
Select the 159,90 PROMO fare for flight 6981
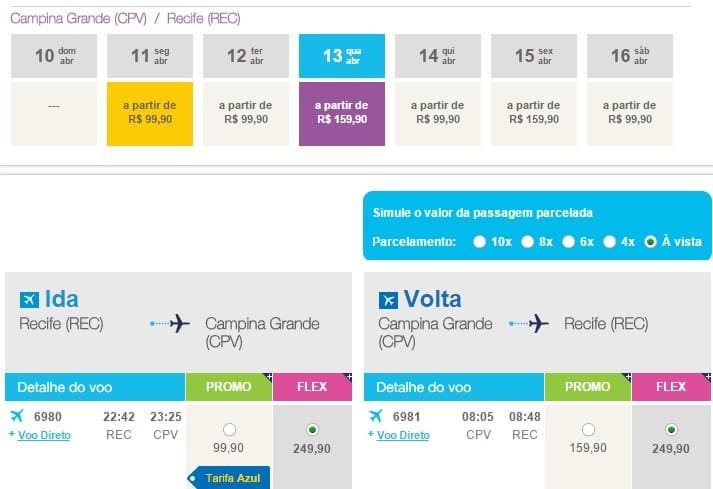click(x=588, y=429)
